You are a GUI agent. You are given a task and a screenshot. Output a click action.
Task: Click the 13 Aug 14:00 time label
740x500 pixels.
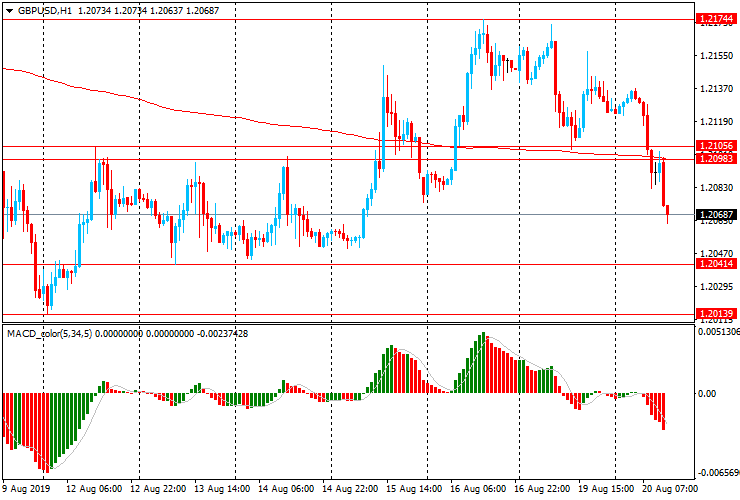pos(222,490)
